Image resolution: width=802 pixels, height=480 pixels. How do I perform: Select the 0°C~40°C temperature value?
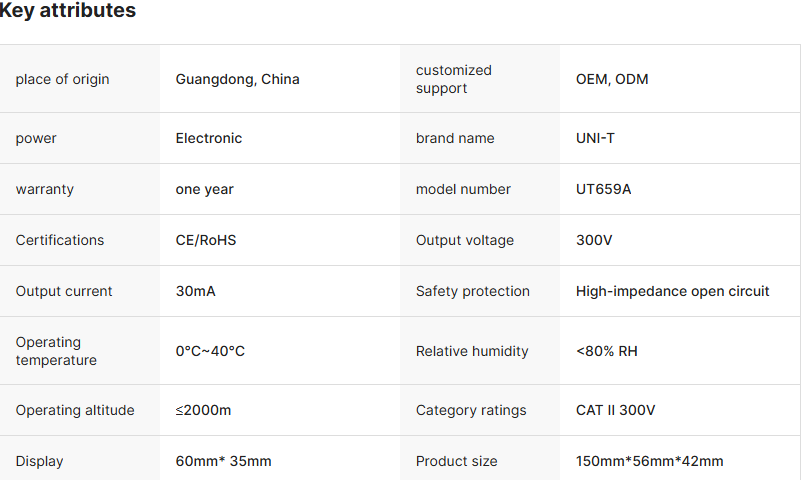210,351
